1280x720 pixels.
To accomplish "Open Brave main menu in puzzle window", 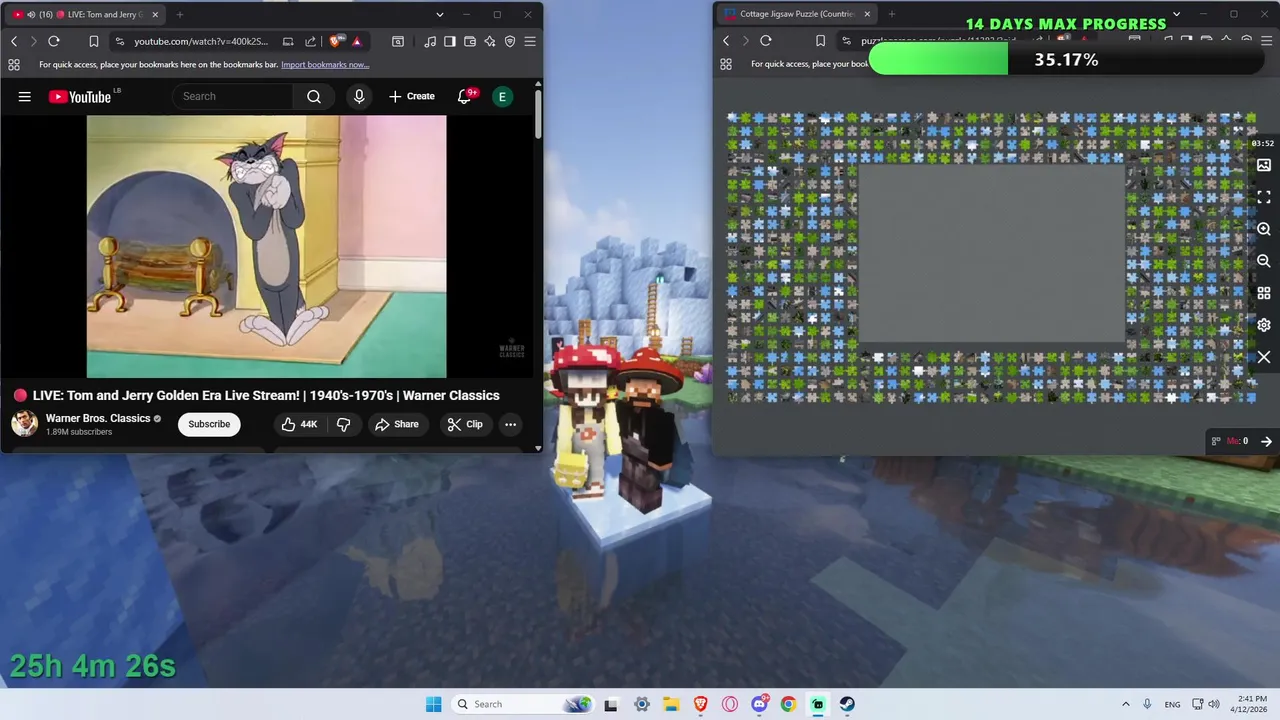I will coord(1266,41).
